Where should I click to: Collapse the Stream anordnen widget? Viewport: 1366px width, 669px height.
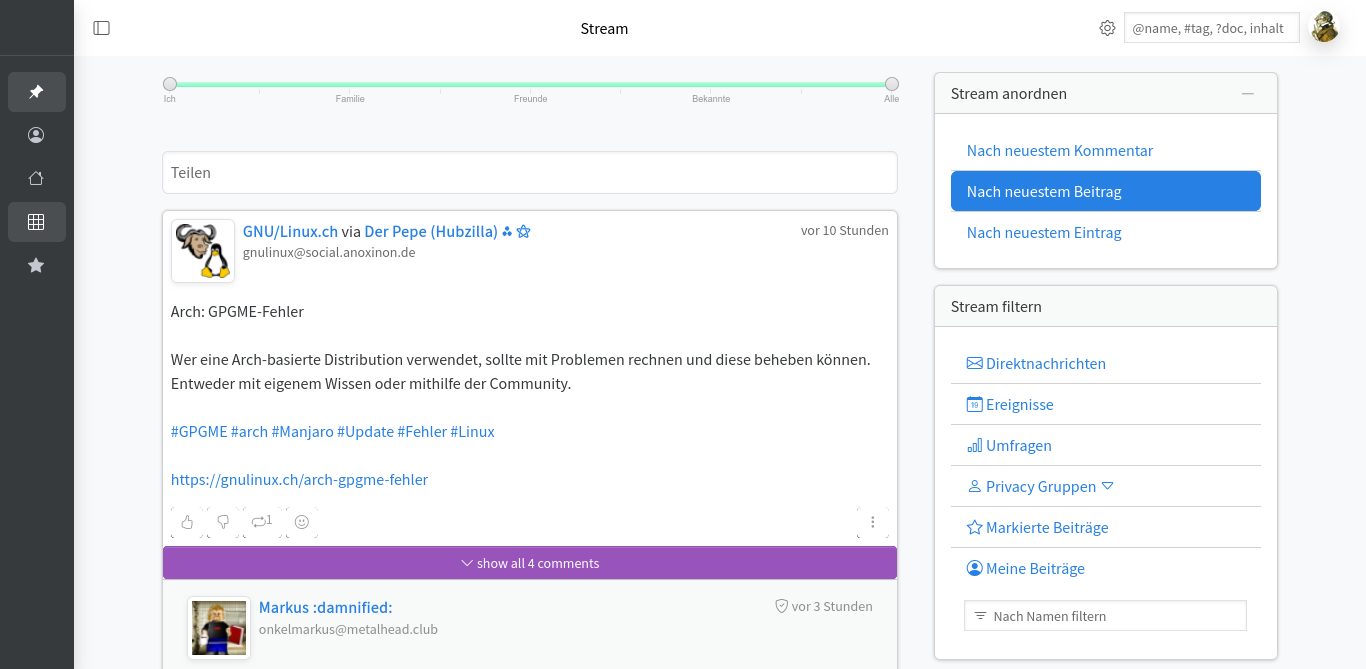pyautogui.click(x=1247, y=94)
